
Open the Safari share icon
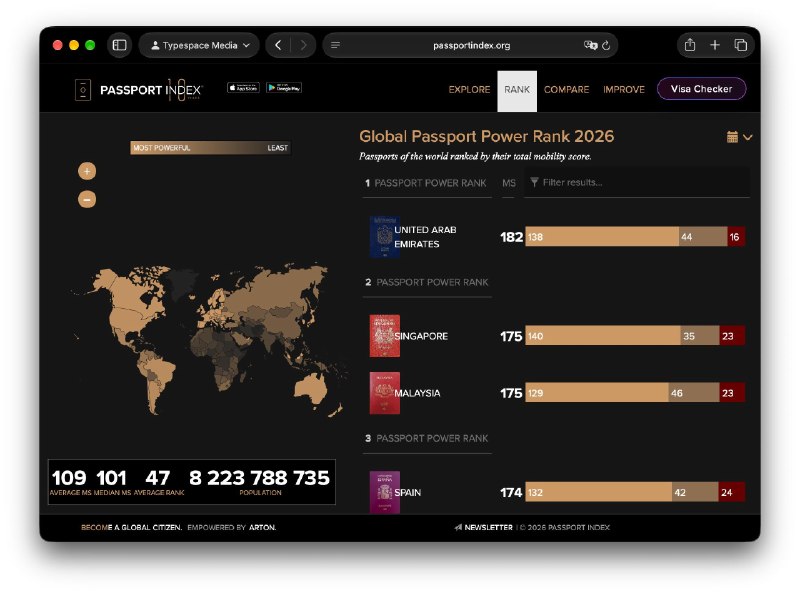coord(690,45)
